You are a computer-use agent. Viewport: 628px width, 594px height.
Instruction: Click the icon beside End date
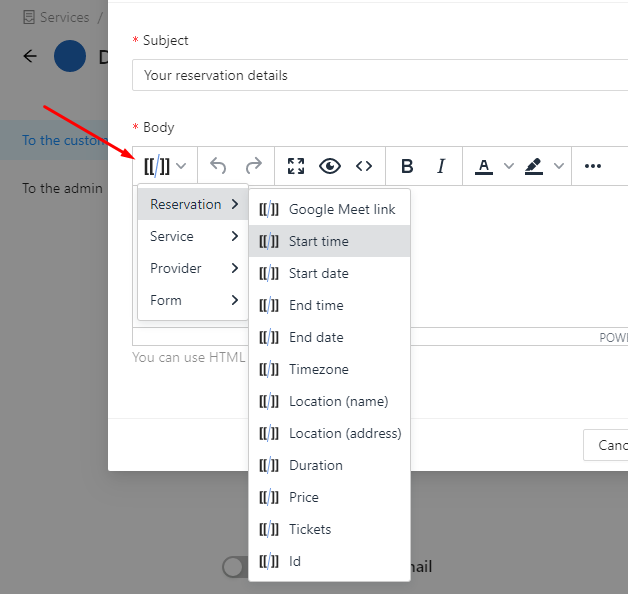(269, 337)
